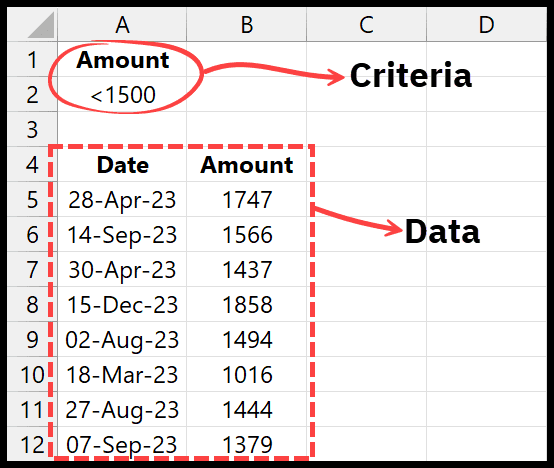Click the criteria cell containing <1500
Screen dimensions: 554x468
(122, 94)
